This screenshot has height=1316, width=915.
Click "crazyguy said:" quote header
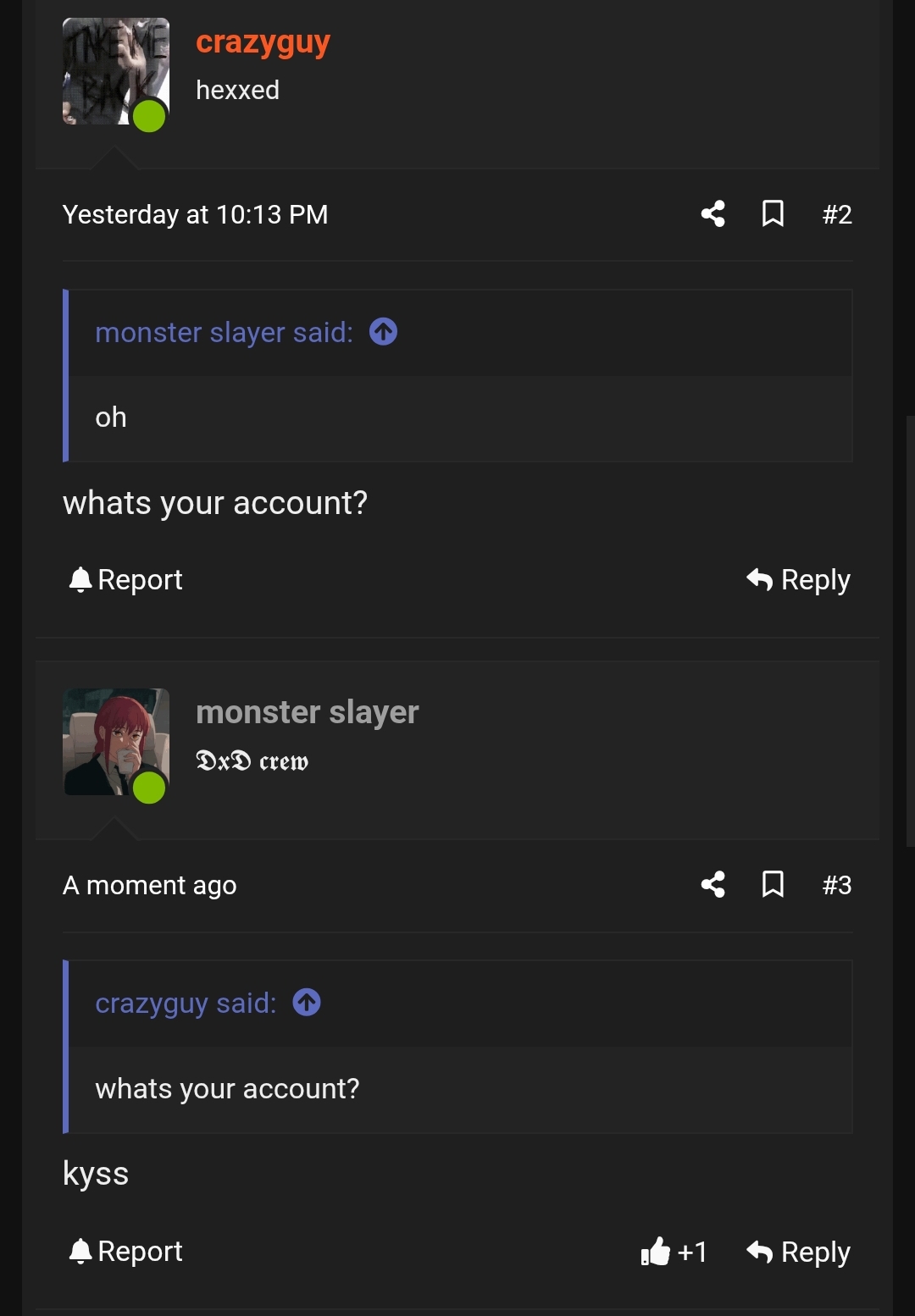(x=186, y=1004)
